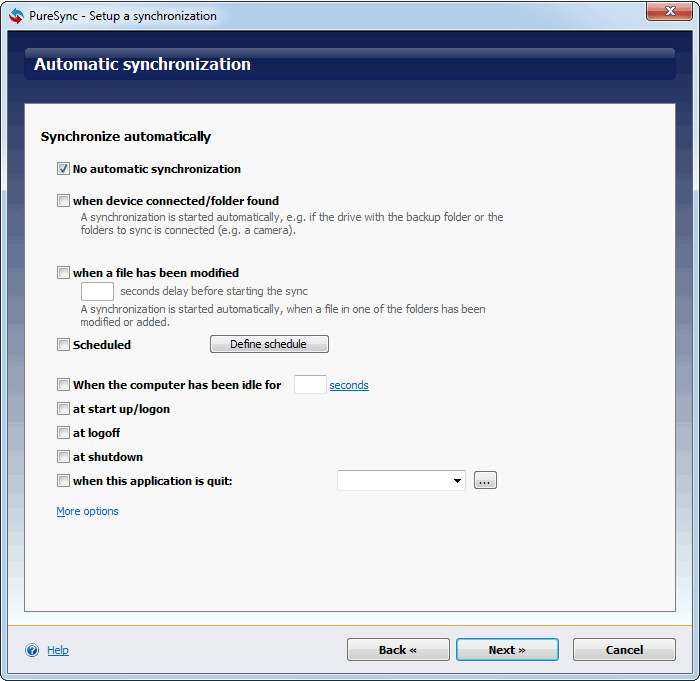
Task: Enable the Scheduled checkbox
Action: click(63, 345)
